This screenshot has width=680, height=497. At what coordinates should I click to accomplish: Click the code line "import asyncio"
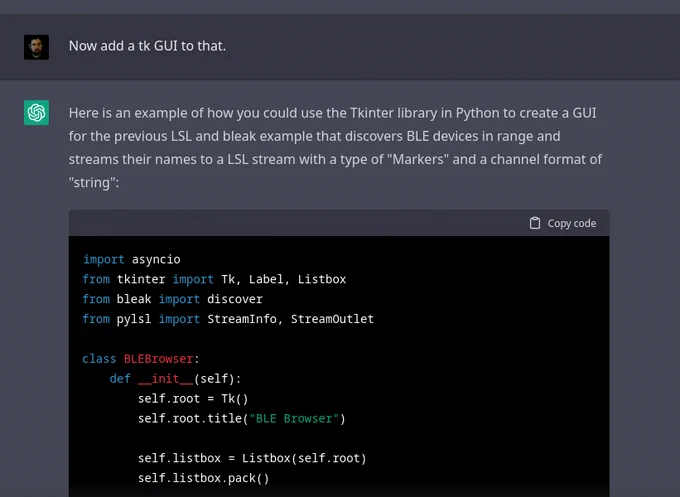pos(131,259)
